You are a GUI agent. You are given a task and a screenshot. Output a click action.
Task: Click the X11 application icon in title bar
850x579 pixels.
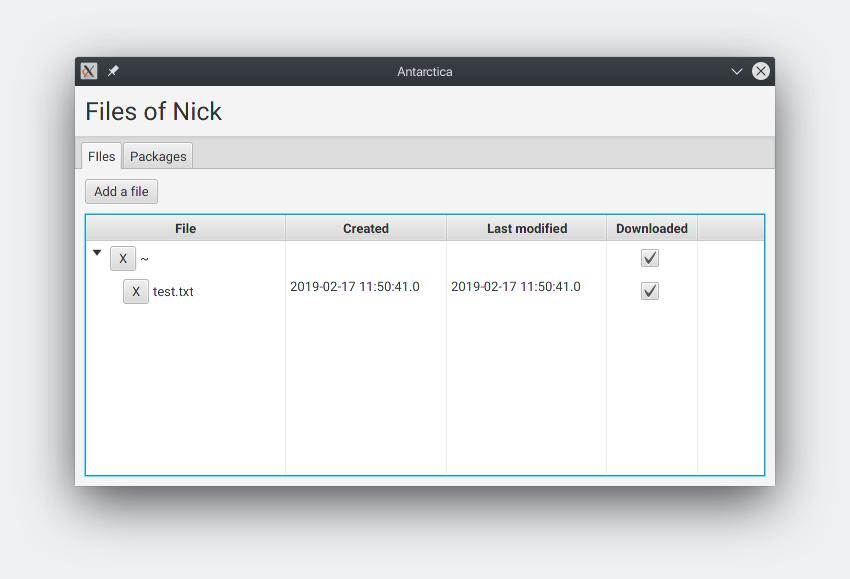tap(89, 71)
